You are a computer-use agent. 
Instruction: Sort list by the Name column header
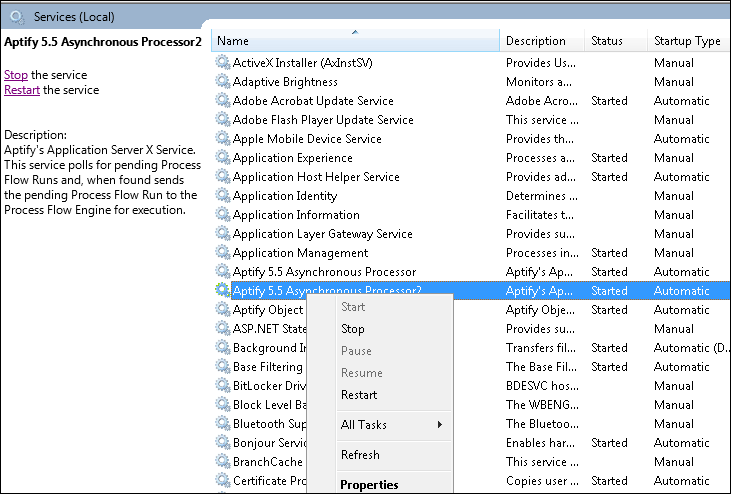(x=355, y=41)
